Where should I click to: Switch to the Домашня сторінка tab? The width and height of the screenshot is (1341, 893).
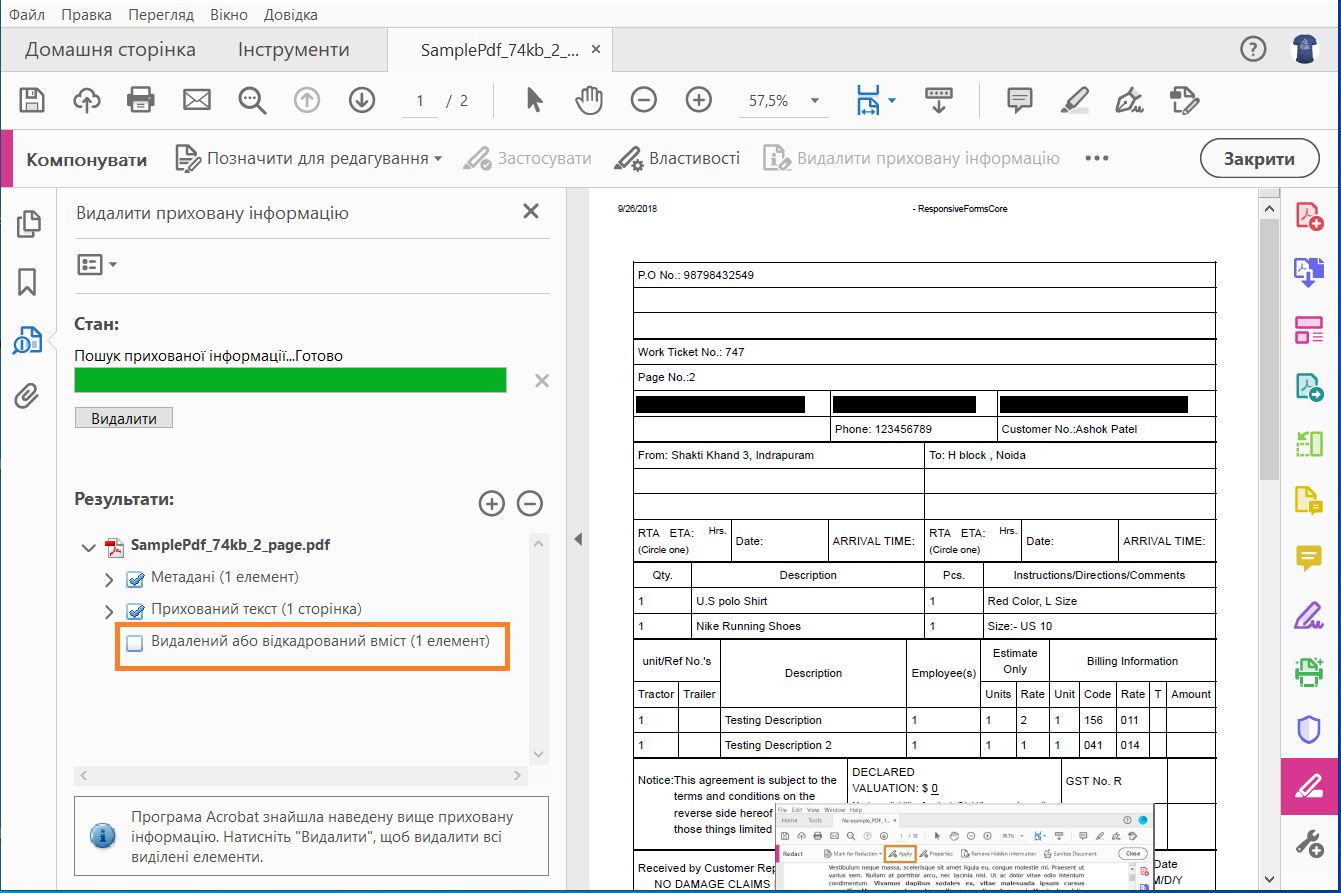tap(110, 49)
